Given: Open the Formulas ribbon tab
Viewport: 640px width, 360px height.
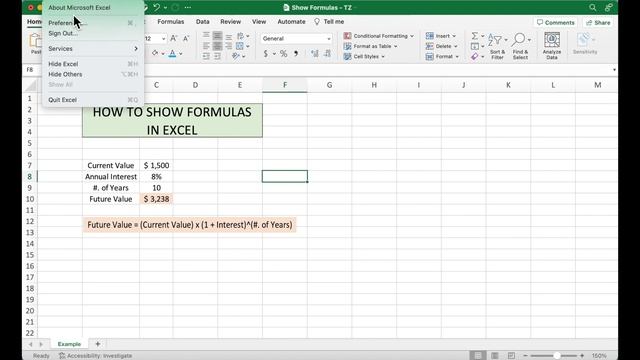Looking at the screenshot, I should pos(171,22).
